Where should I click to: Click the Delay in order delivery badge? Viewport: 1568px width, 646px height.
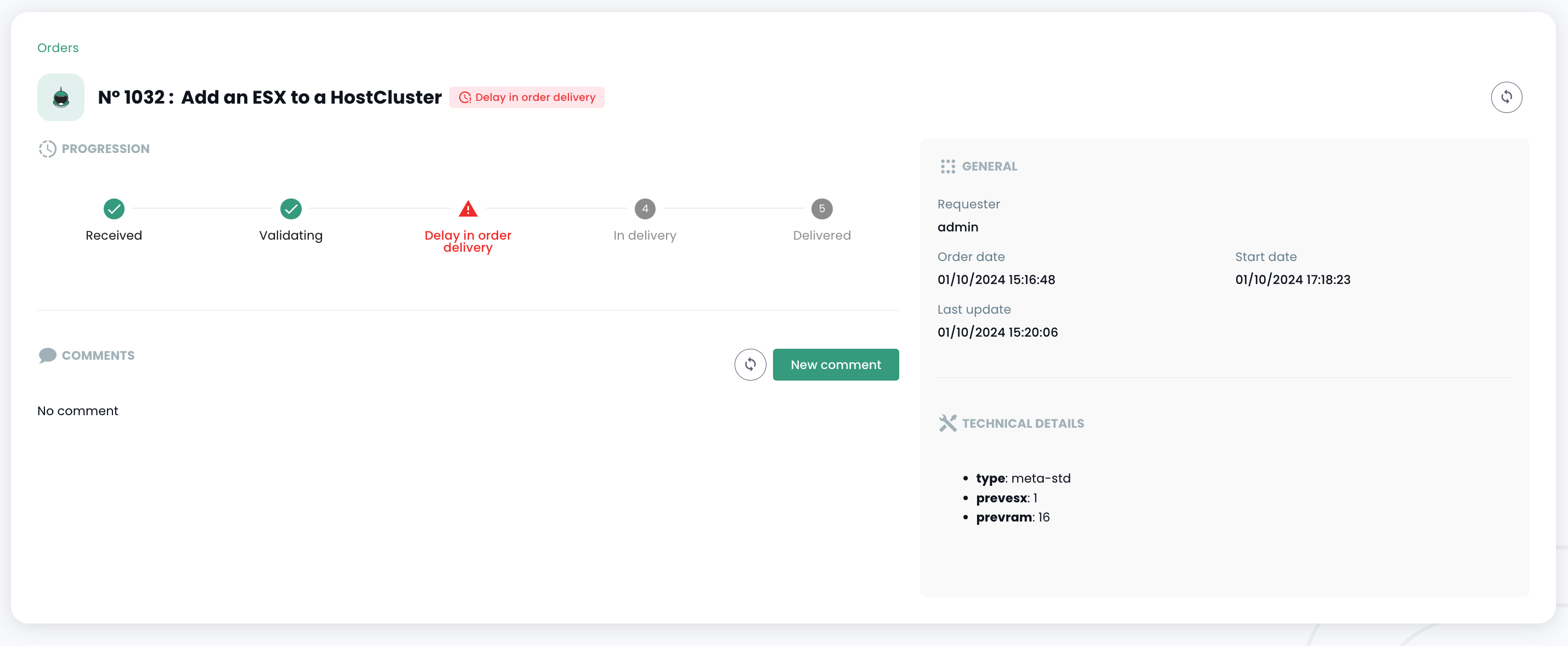527,97
